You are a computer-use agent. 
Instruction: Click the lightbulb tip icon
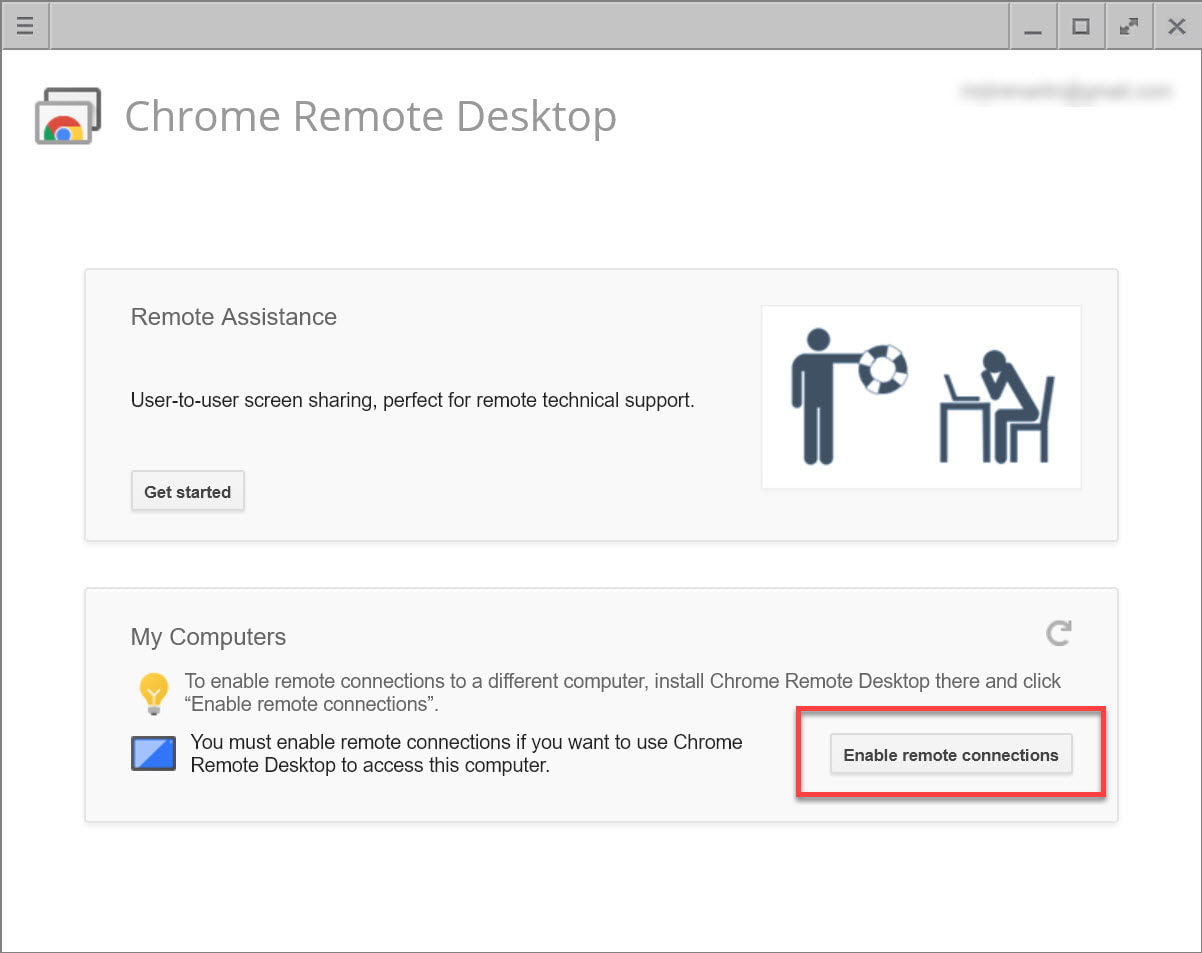153,693
